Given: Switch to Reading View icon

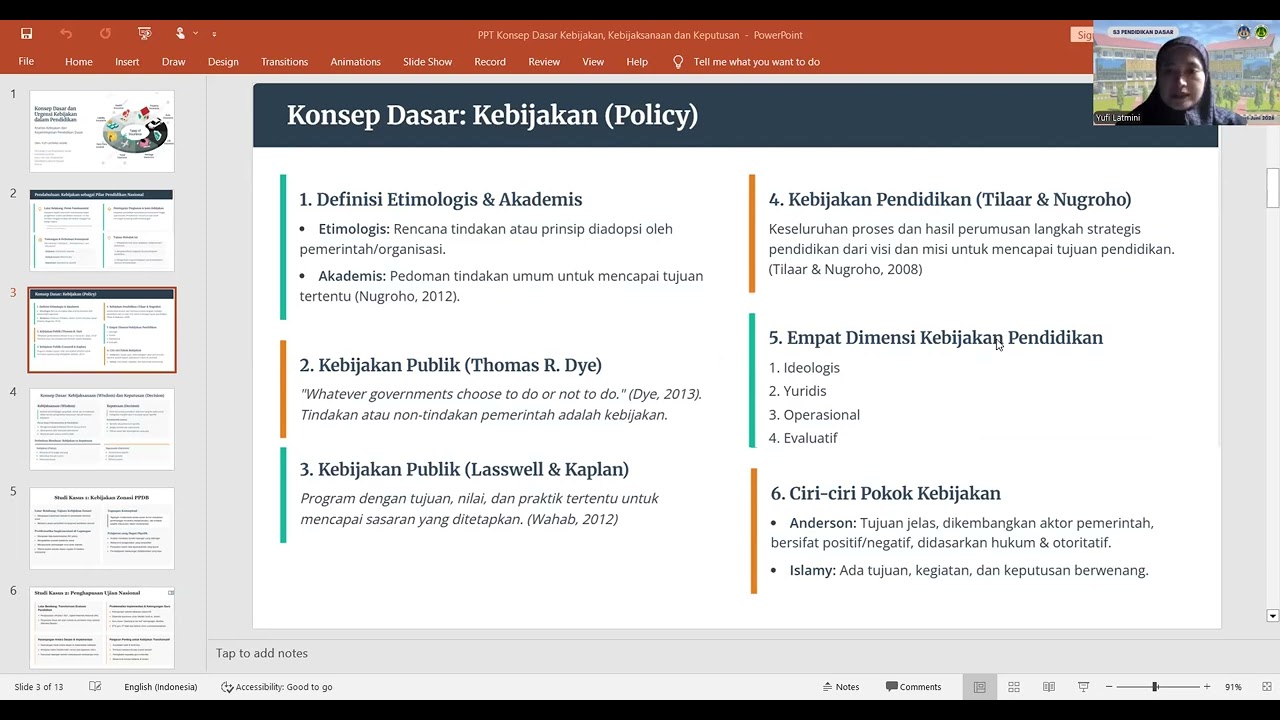Looking at the screenshot, I should click(1049, 687).
